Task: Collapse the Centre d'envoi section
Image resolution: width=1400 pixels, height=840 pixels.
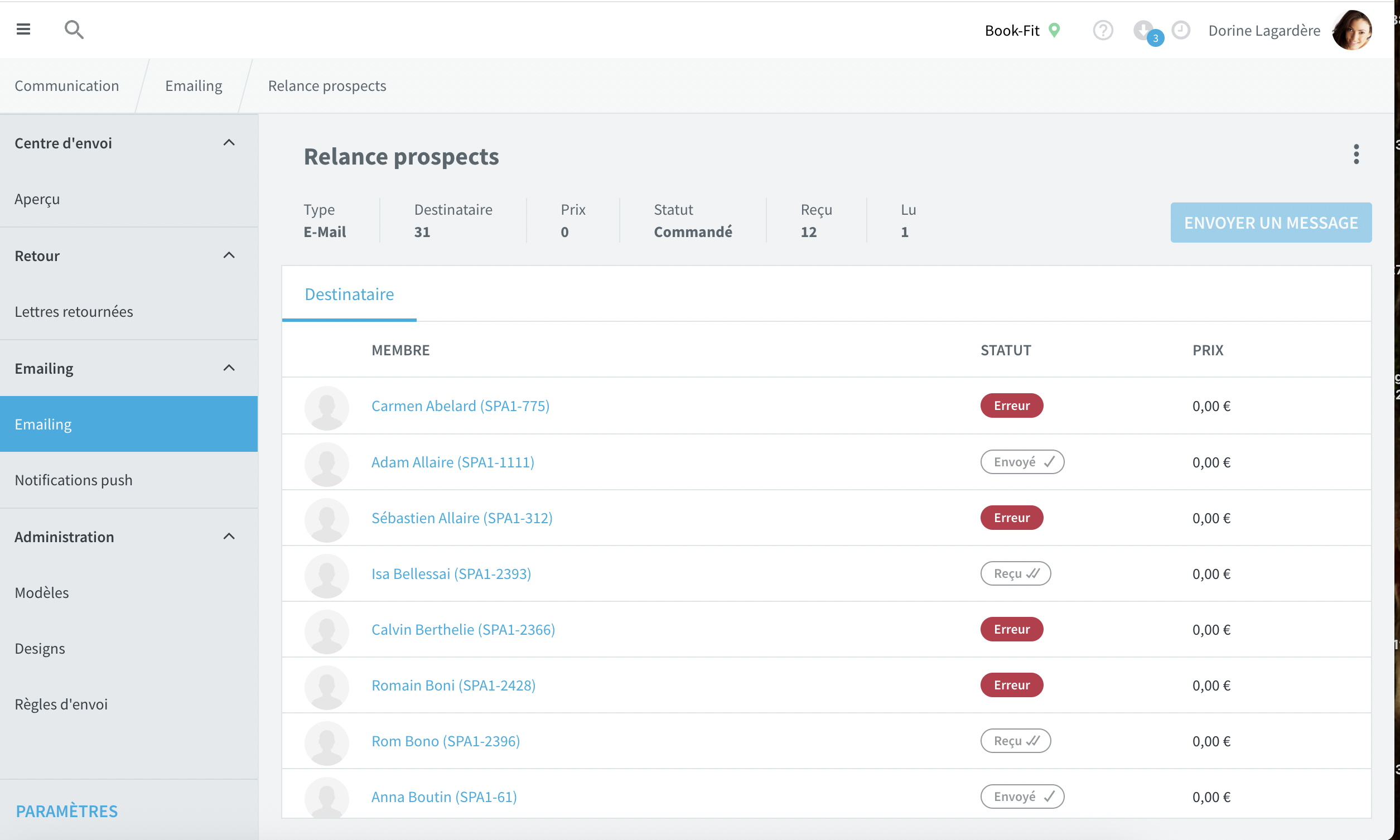Action: pyautogui.click(x=229, y=143)
